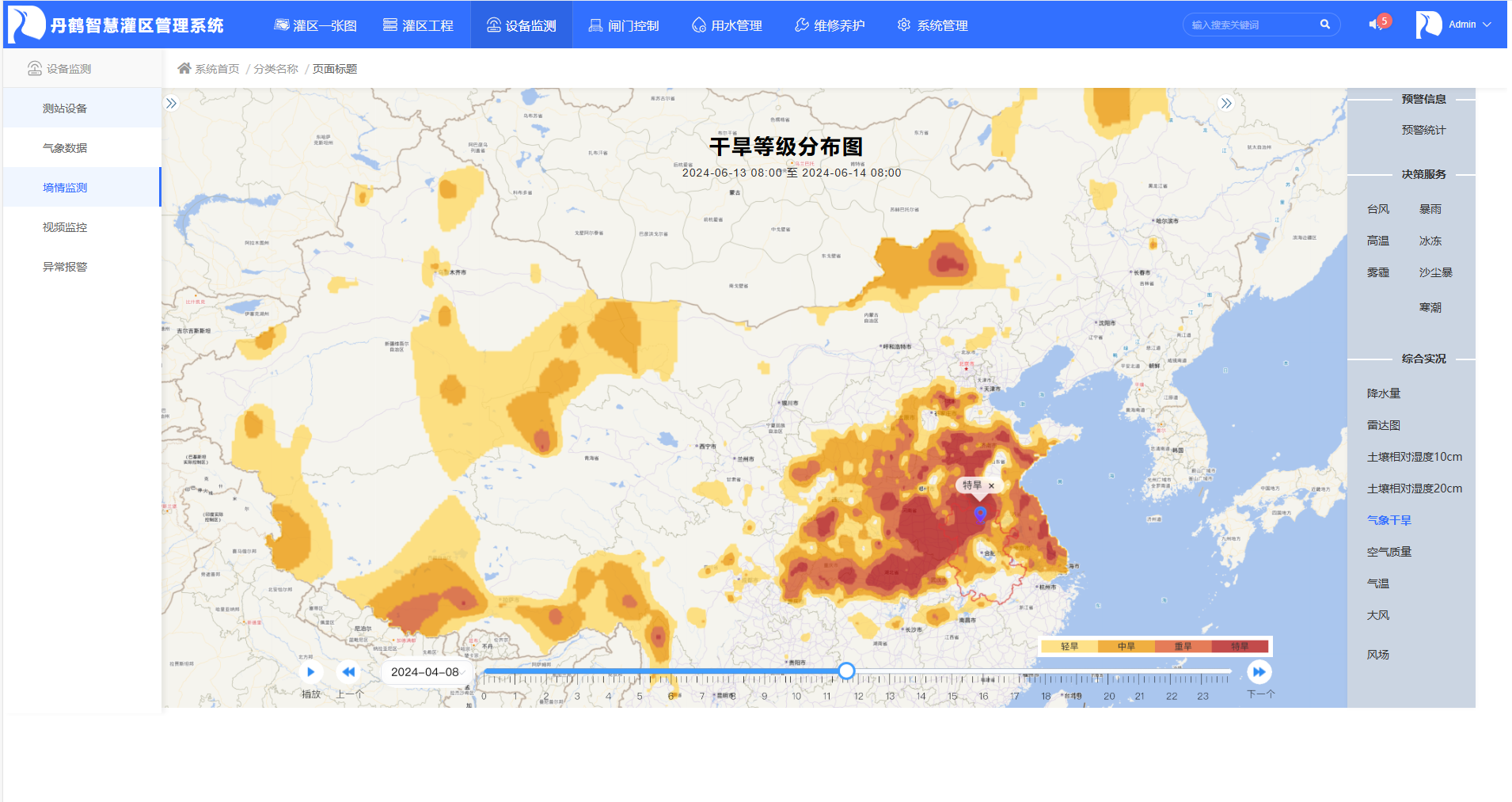Image resolution: width=1512 pixels, height=802 pixels.
Task: Select the 气象干旱 layer
Action: [1389, 520]
